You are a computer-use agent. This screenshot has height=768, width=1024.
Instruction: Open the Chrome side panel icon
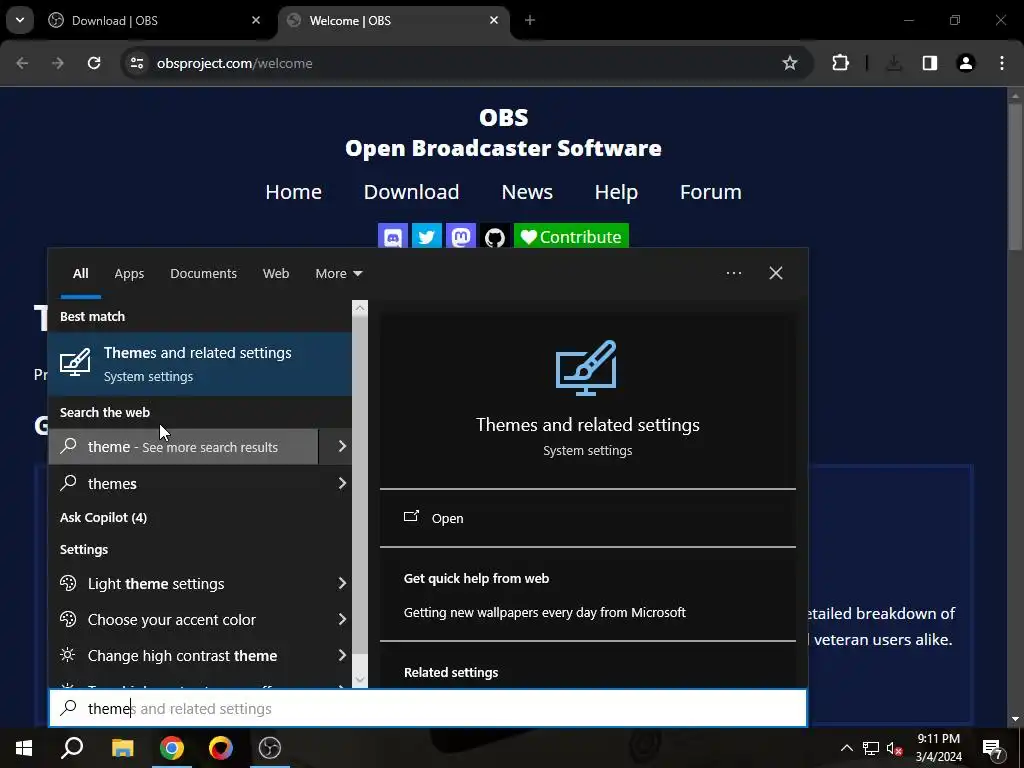pyautogui.click(x=929, y=63)
